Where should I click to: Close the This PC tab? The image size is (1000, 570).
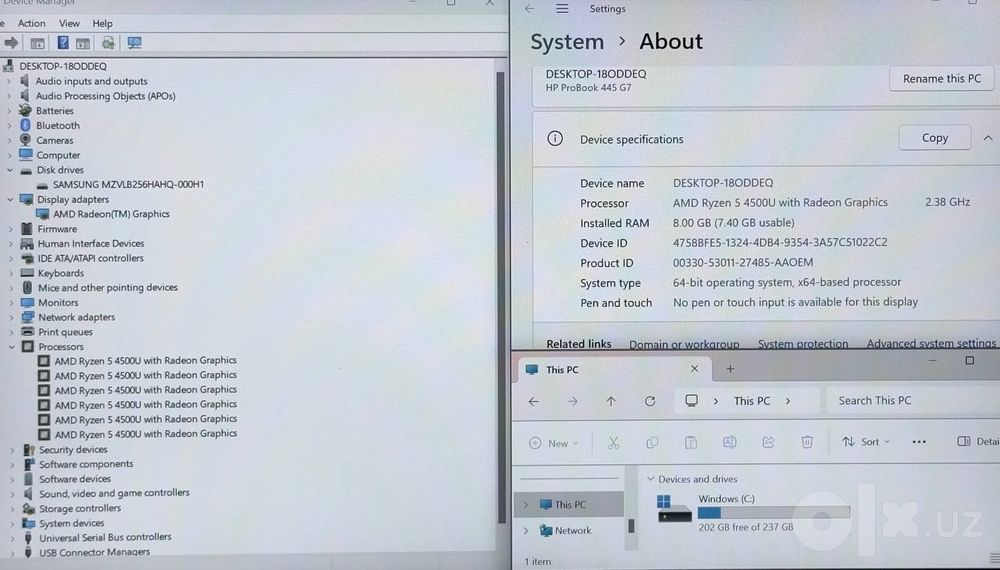click(x=695, y=369)
